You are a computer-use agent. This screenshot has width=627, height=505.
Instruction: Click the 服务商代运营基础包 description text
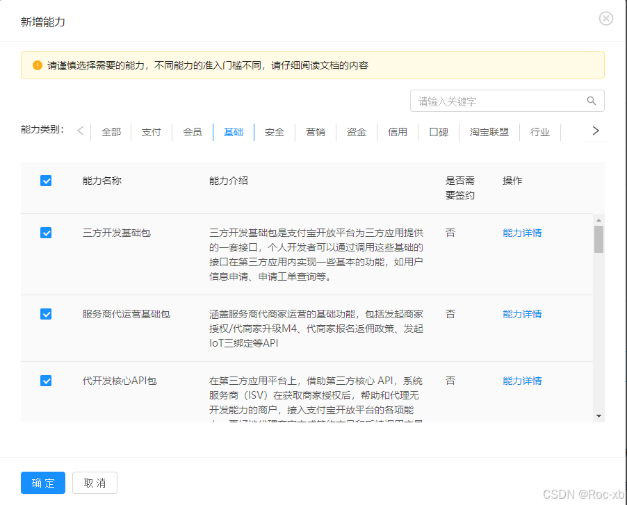click(x=316, y=328)
